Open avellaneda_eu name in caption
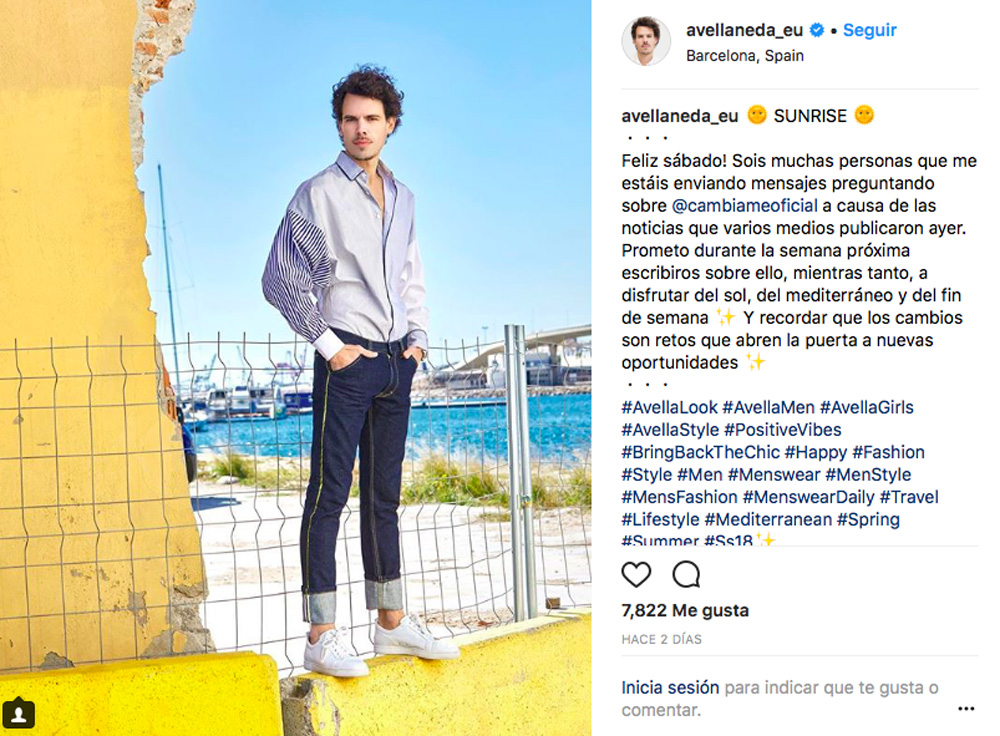1000x736 pixels. point(680,116)
